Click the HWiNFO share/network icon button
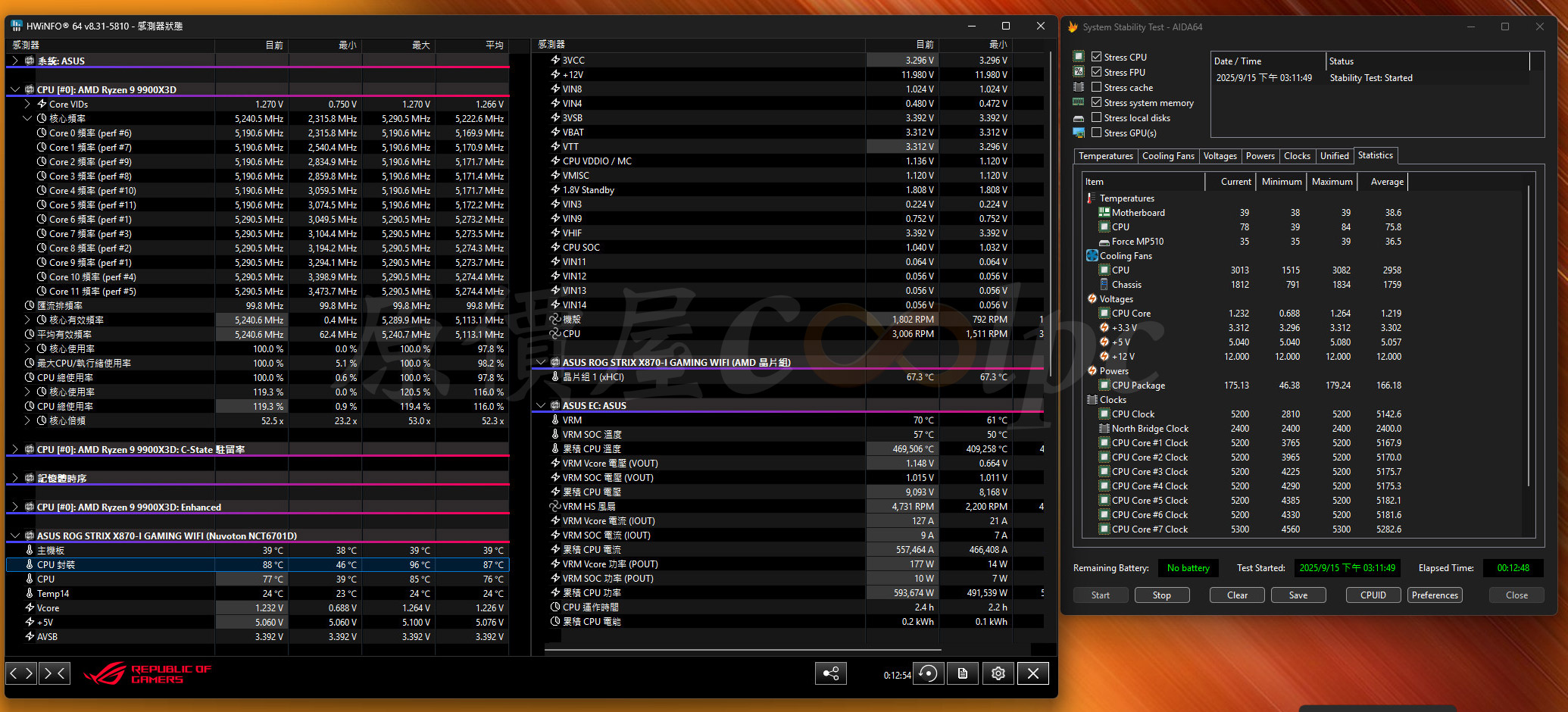Viewport: 1568px width, 712px height. (x=831, y=673)
